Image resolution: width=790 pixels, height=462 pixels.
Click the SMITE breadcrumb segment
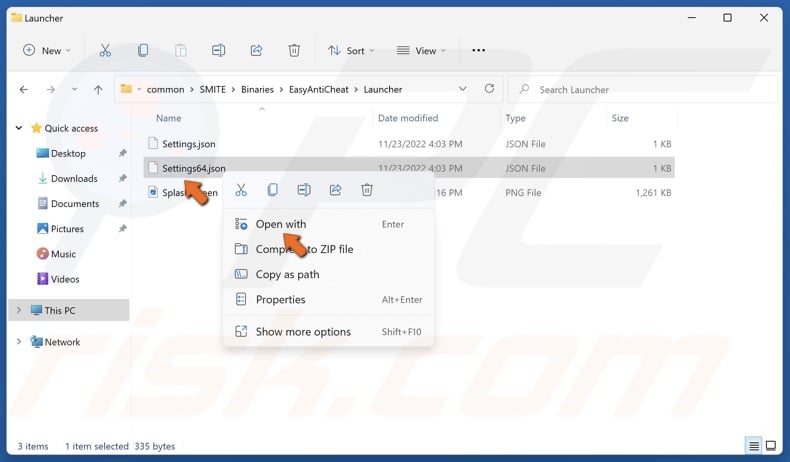click(x=213, y=89)
